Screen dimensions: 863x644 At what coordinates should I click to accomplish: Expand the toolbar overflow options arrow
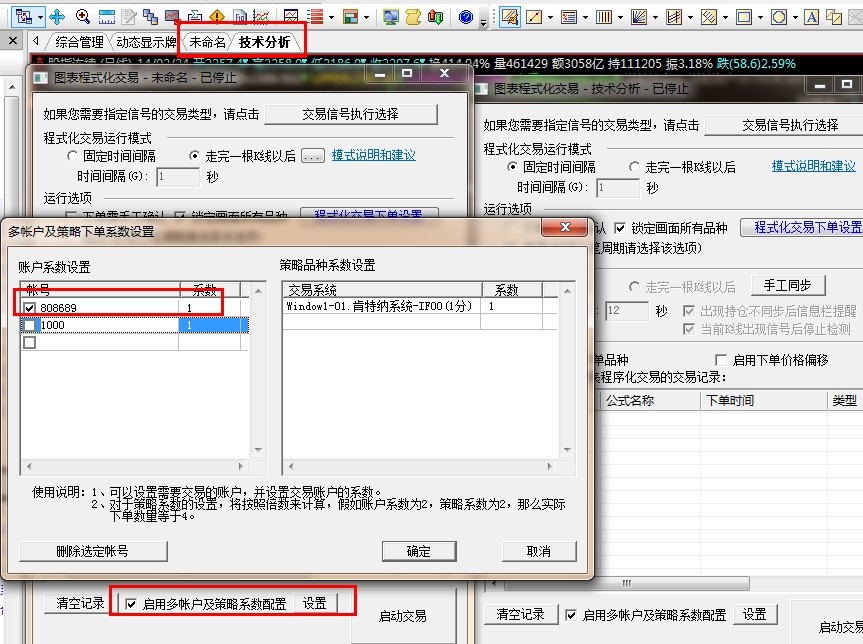click(484, 20)
